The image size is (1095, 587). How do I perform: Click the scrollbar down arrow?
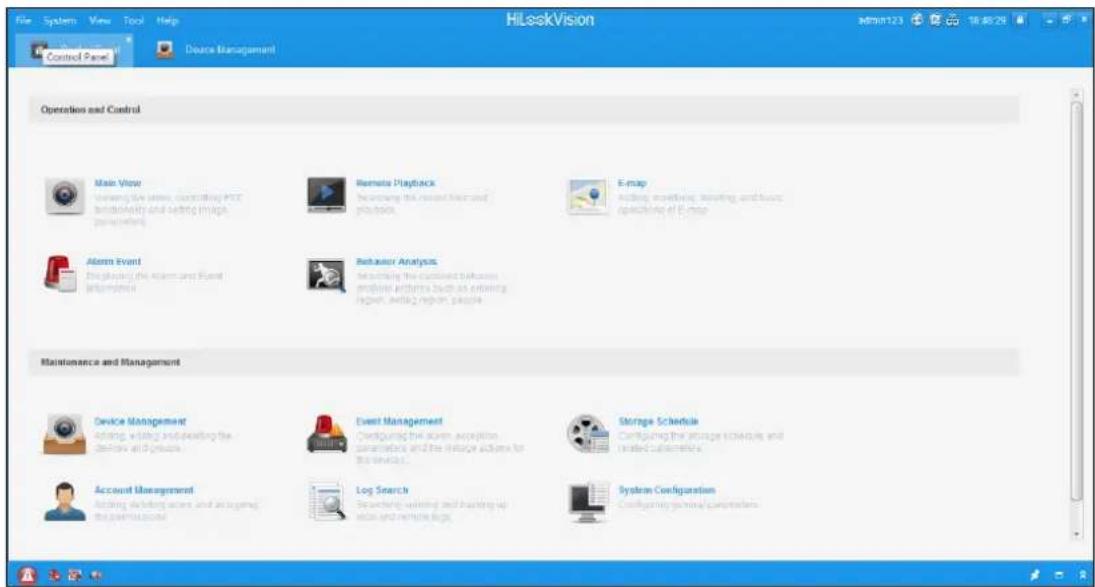(1076, 534)
